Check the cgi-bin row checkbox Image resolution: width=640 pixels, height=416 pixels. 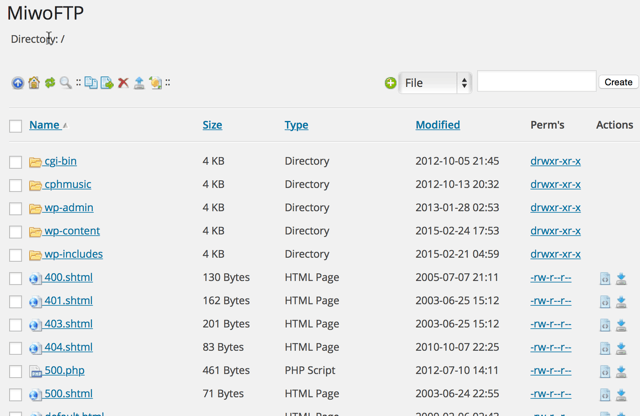tap(16, 162)
